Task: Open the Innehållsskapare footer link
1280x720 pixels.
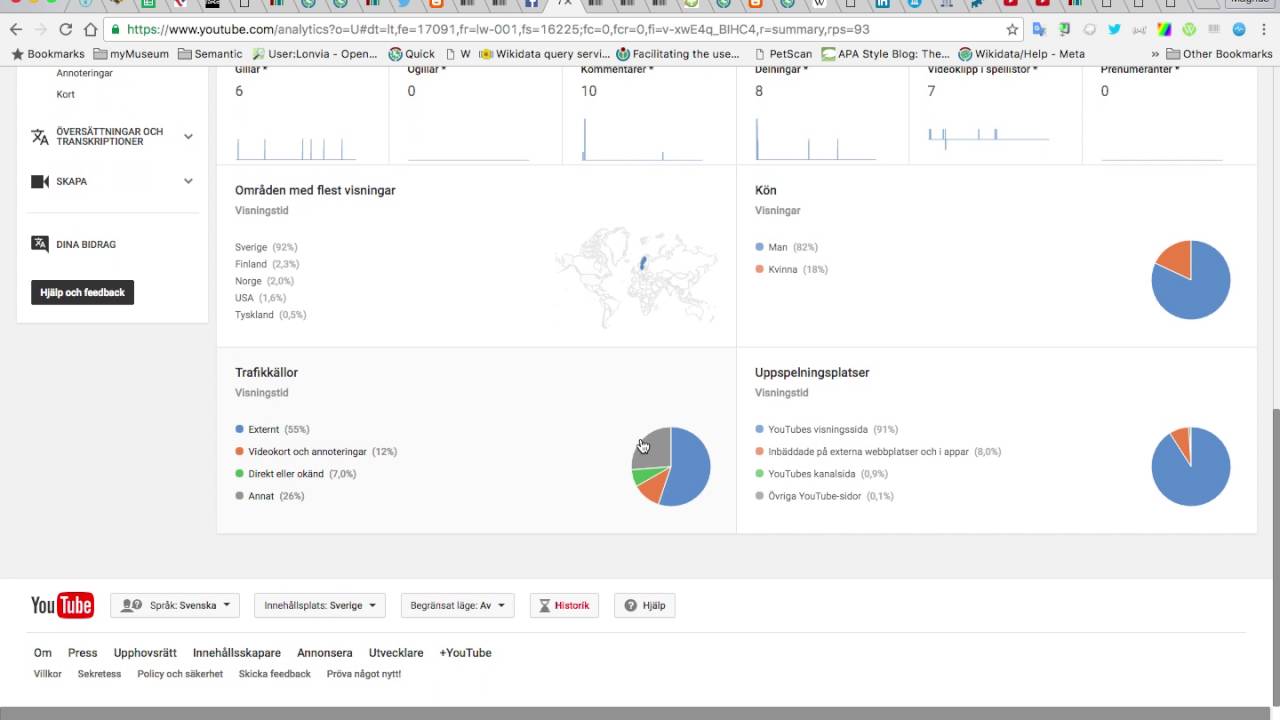Action: point(237,653)
